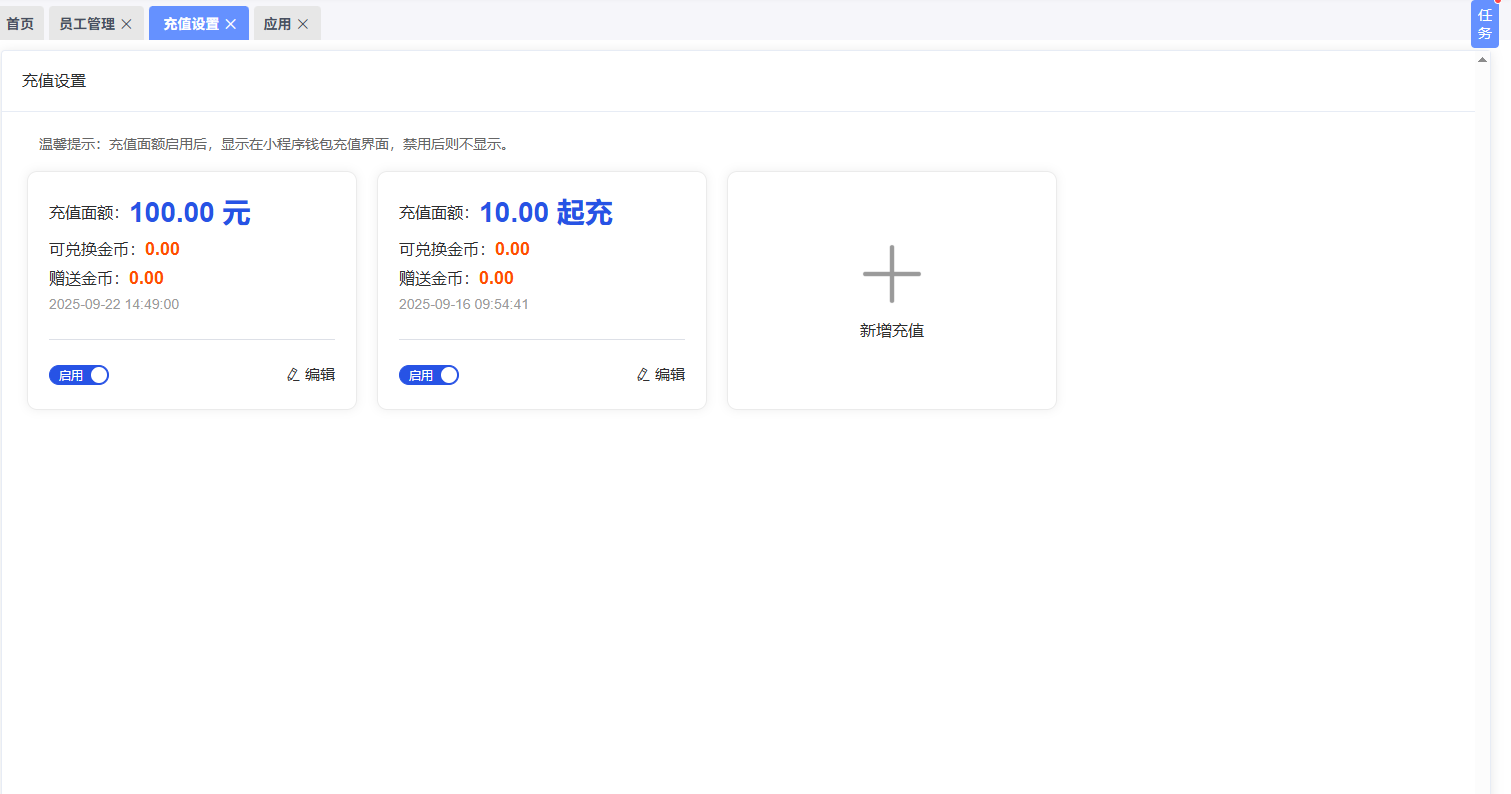This screenshot has width=1511, height=794.
Task: Click the pencil icon on the 100.00 元 card
Action: click(293, 375)
